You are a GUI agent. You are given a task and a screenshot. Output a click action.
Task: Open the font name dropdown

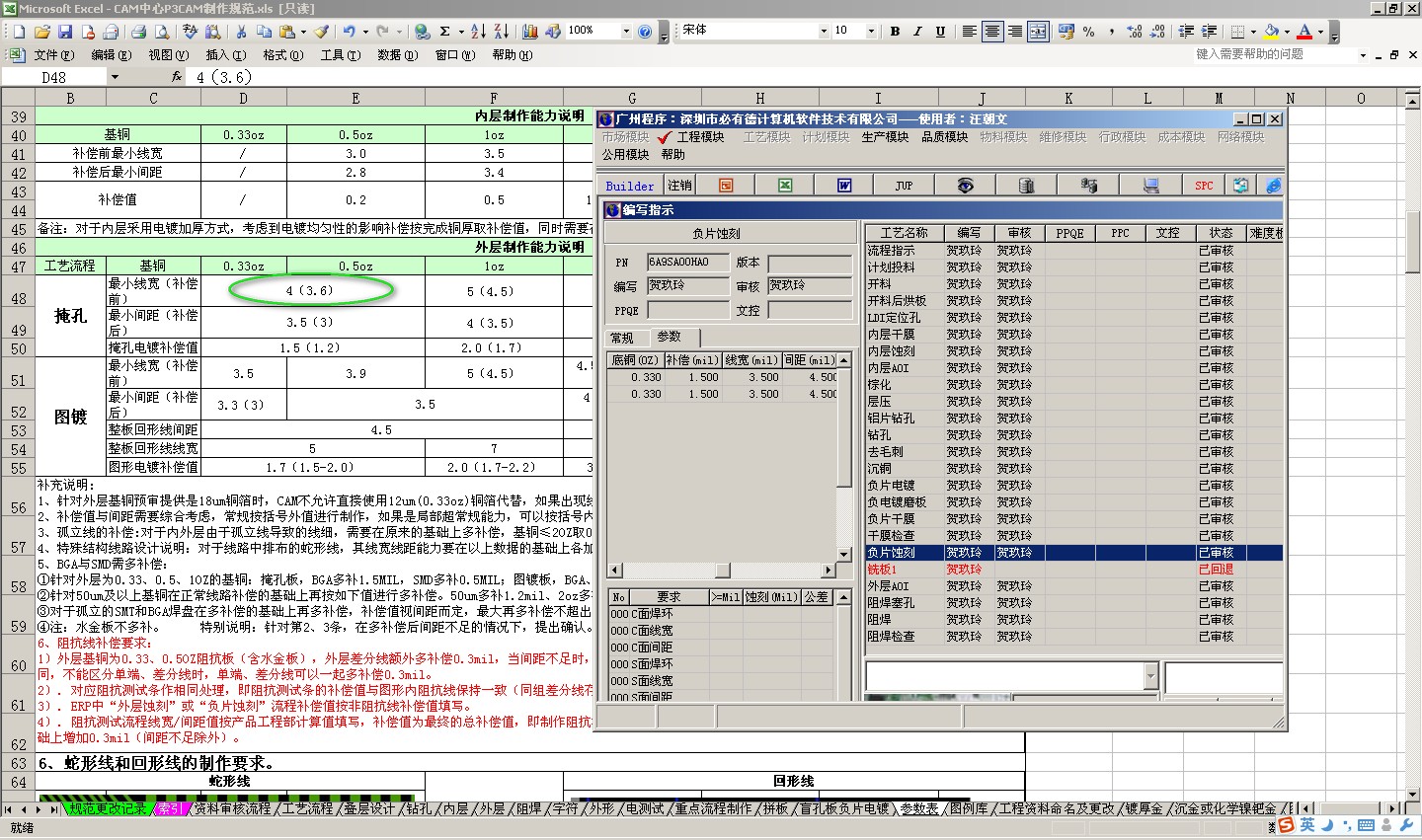coord(824,32)
